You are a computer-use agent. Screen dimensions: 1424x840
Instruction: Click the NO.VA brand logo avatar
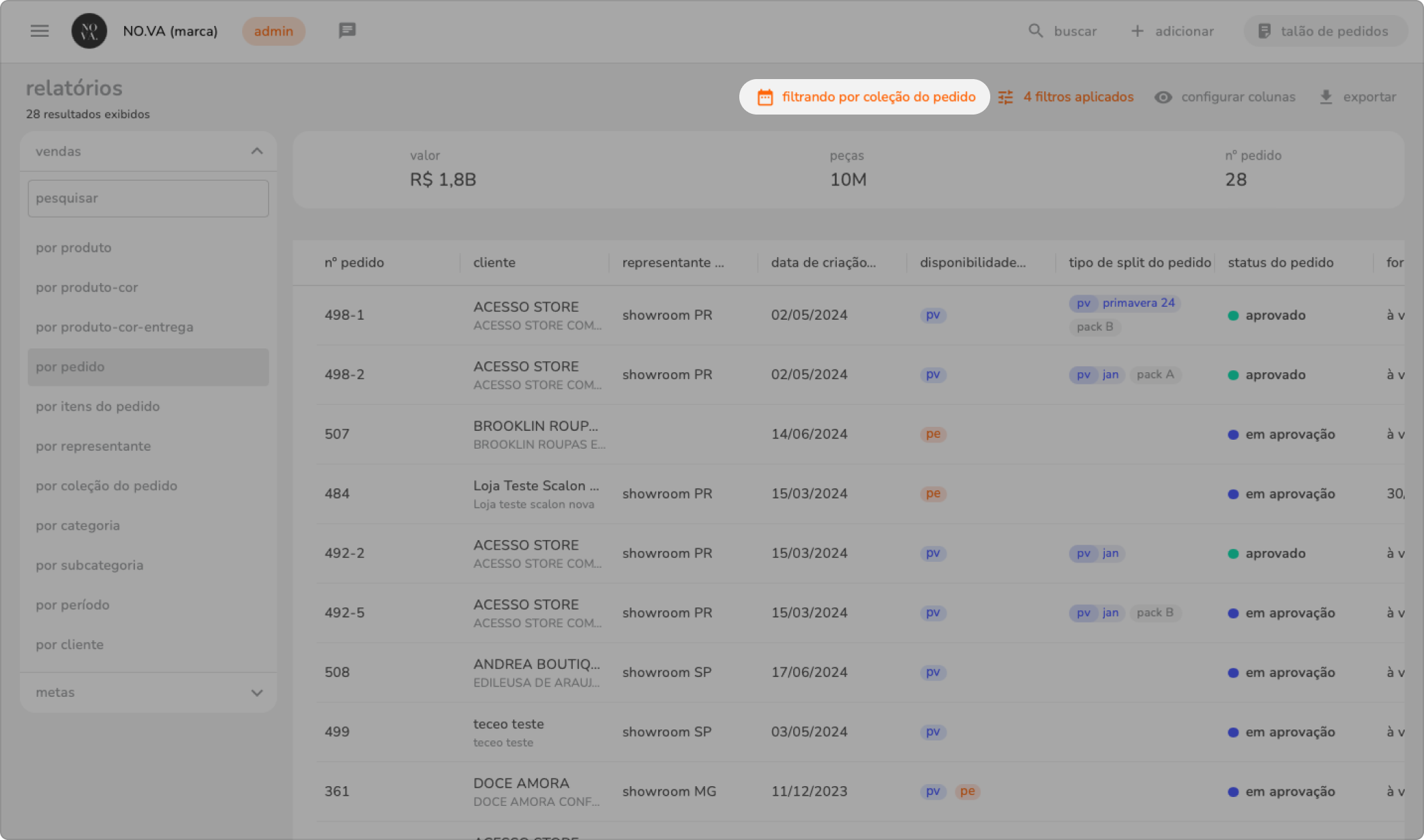coord(89,31)
